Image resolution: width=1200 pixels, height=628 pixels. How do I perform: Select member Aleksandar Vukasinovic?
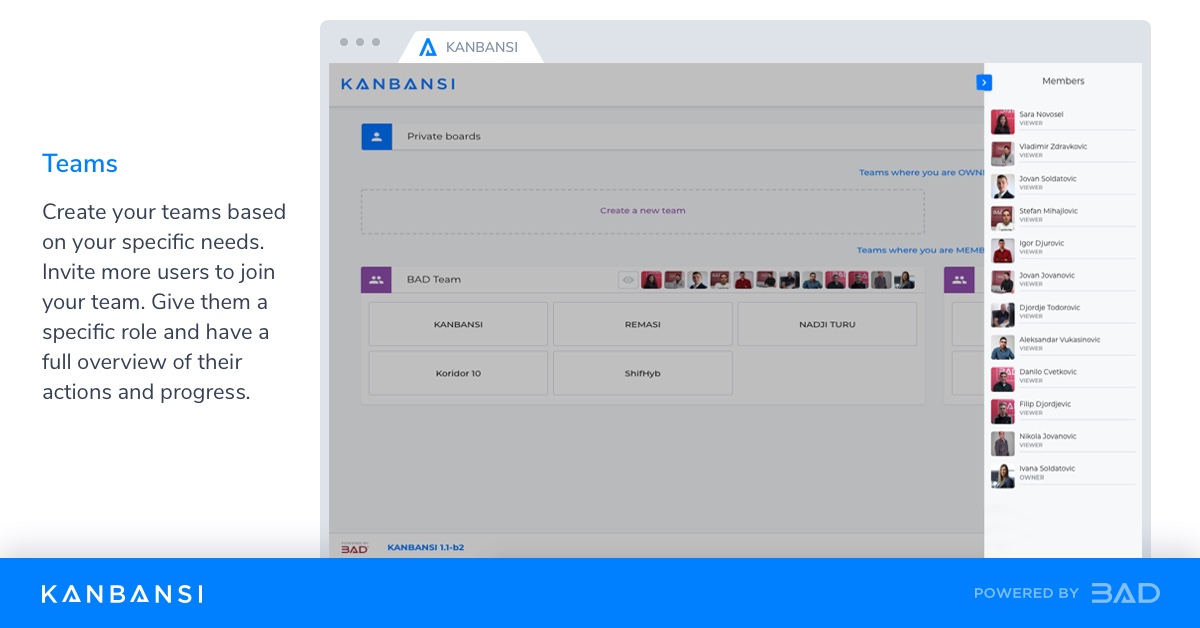coord(1063,344)
